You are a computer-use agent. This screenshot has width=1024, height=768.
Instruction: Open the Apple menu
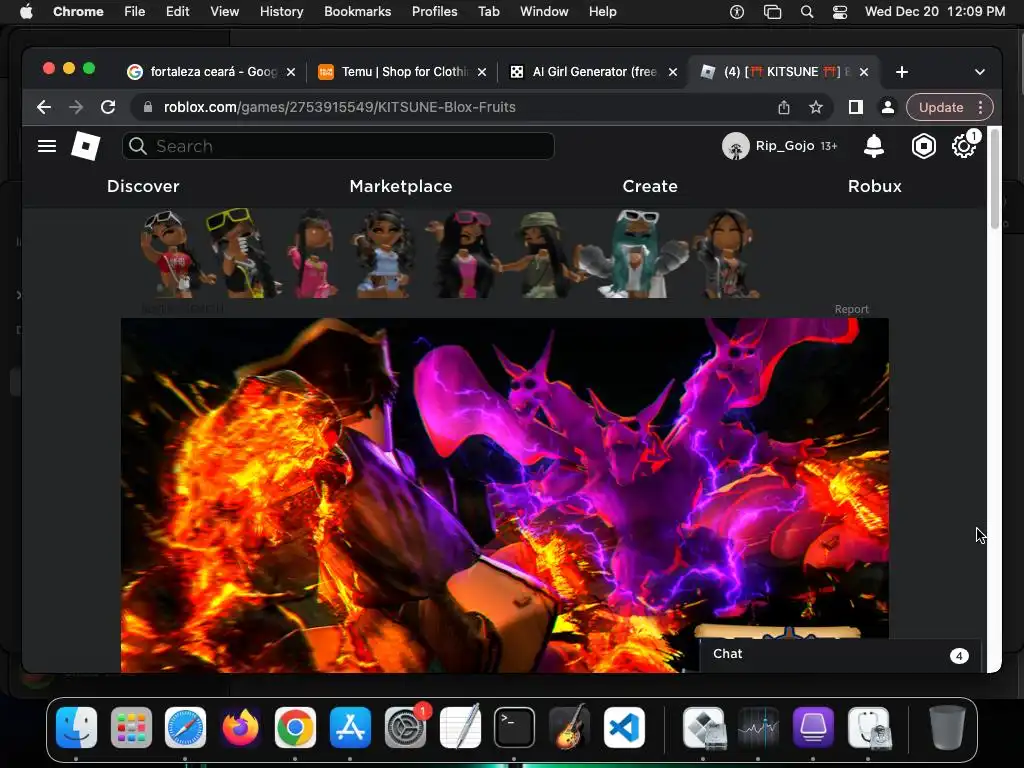[26, 12]
